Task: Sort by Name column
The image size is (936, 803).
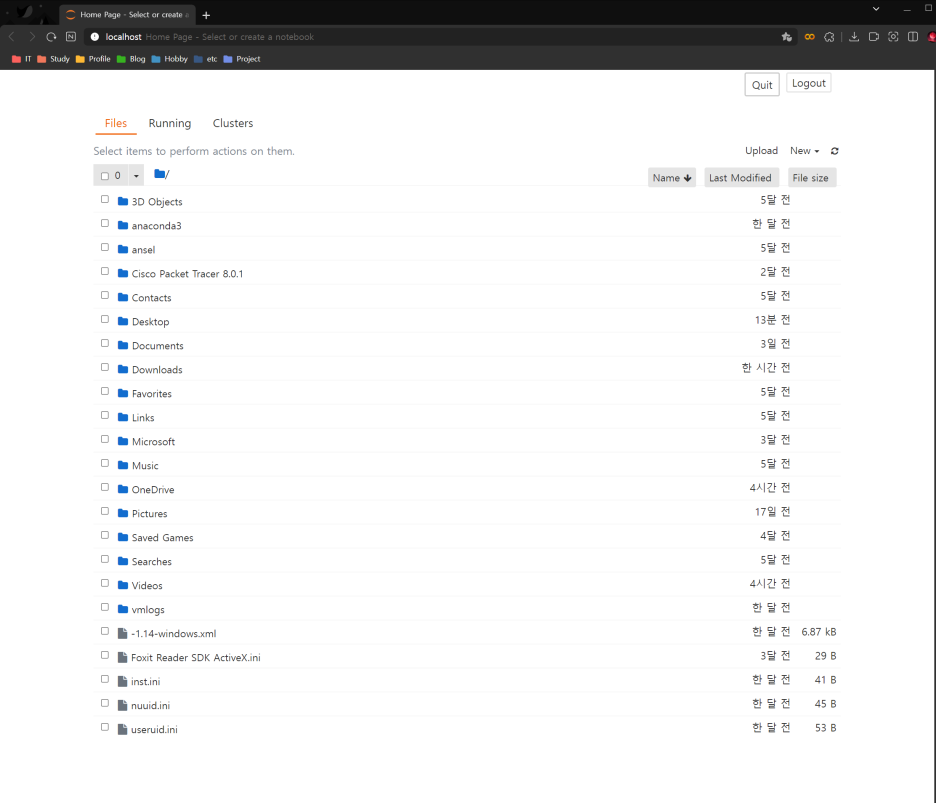Action: [x=672, y=178]
